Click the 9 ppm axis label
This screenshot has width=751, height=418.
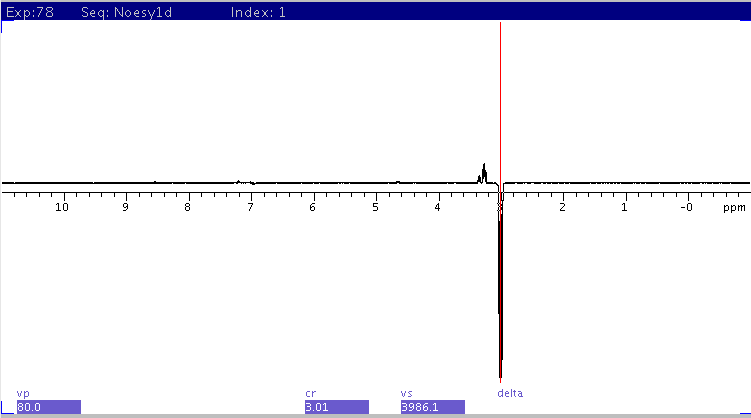[x=125, y=207]
